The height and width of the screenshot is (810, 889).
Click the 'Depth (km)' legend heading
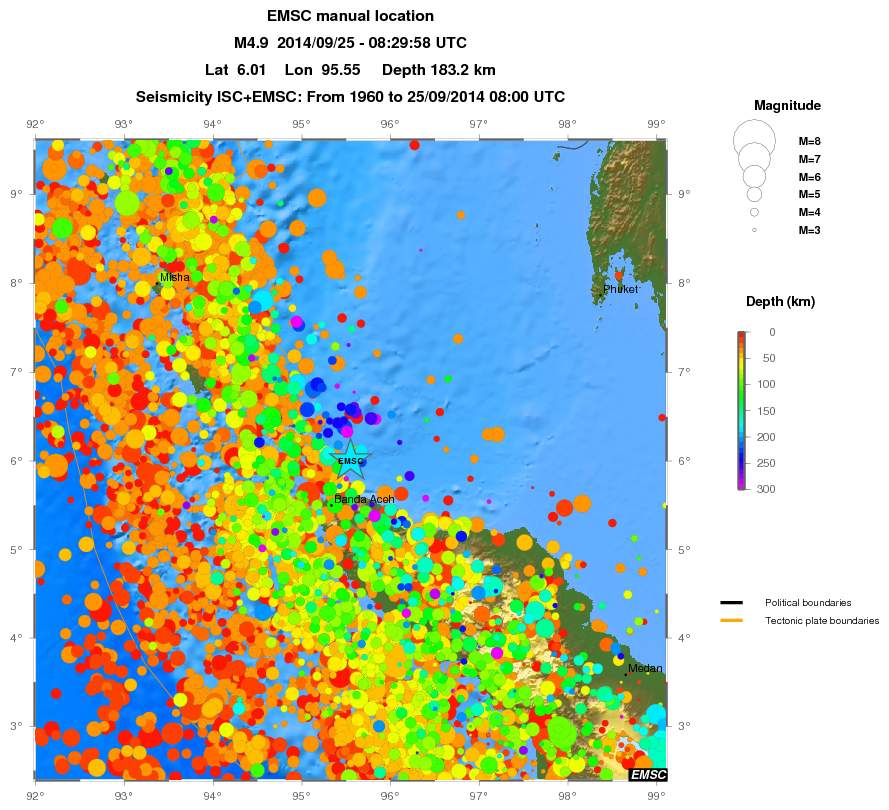pyautogui.click(x=780, y=302)
